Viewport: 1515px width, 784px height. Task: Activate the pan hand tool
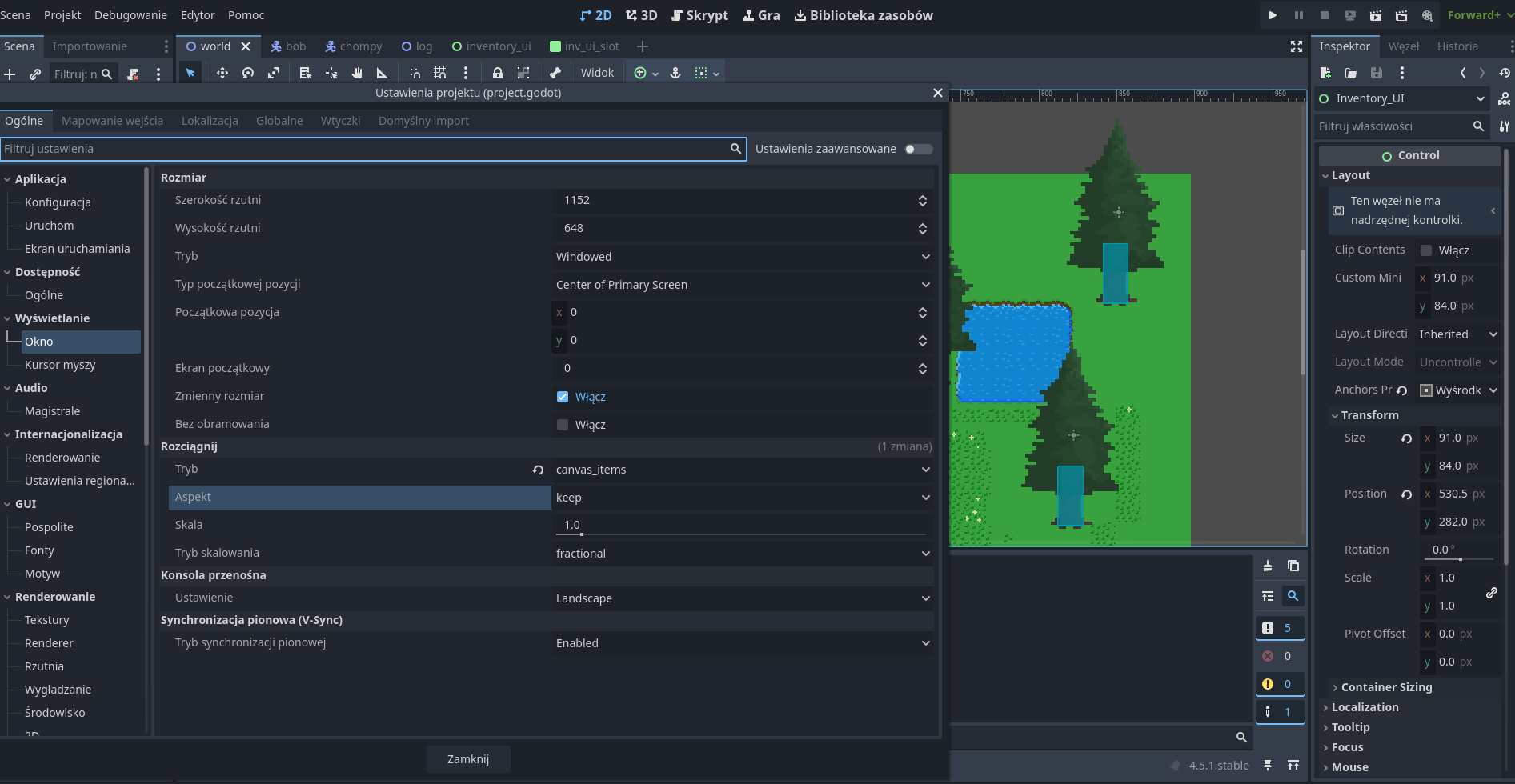357,73
